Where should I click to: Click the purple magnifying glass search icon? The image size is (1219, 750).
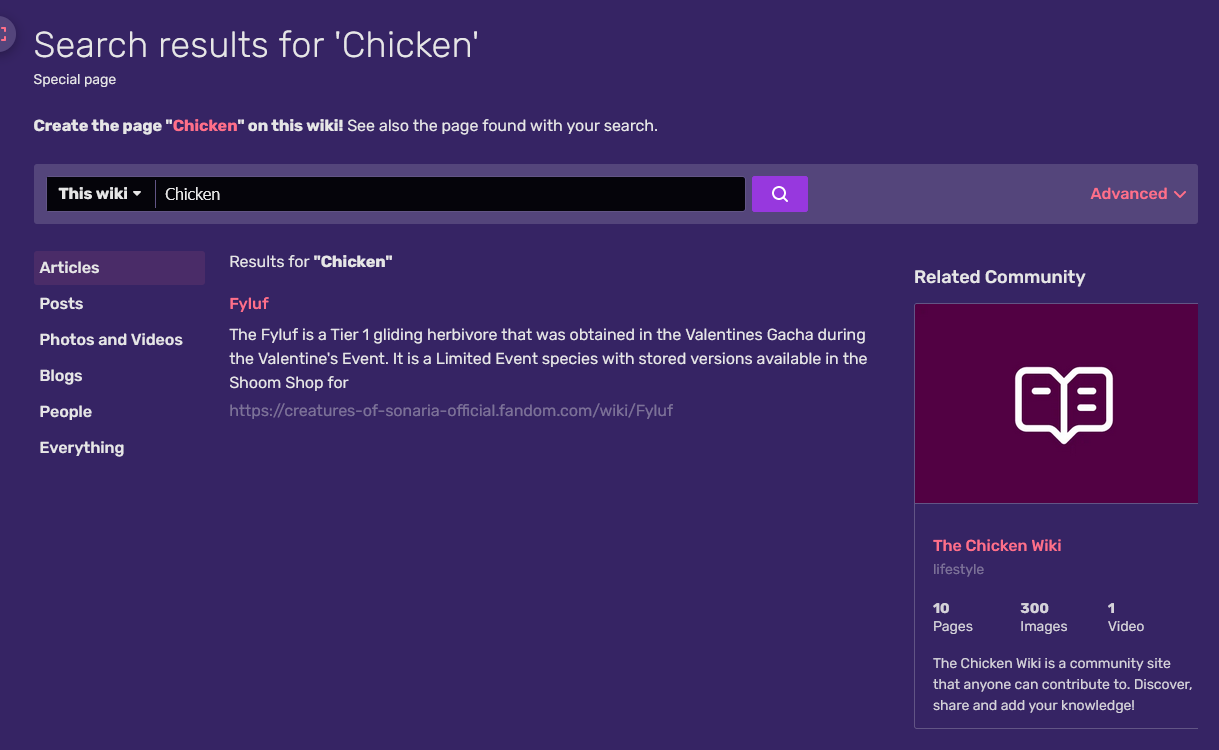(x=779, y=193)
